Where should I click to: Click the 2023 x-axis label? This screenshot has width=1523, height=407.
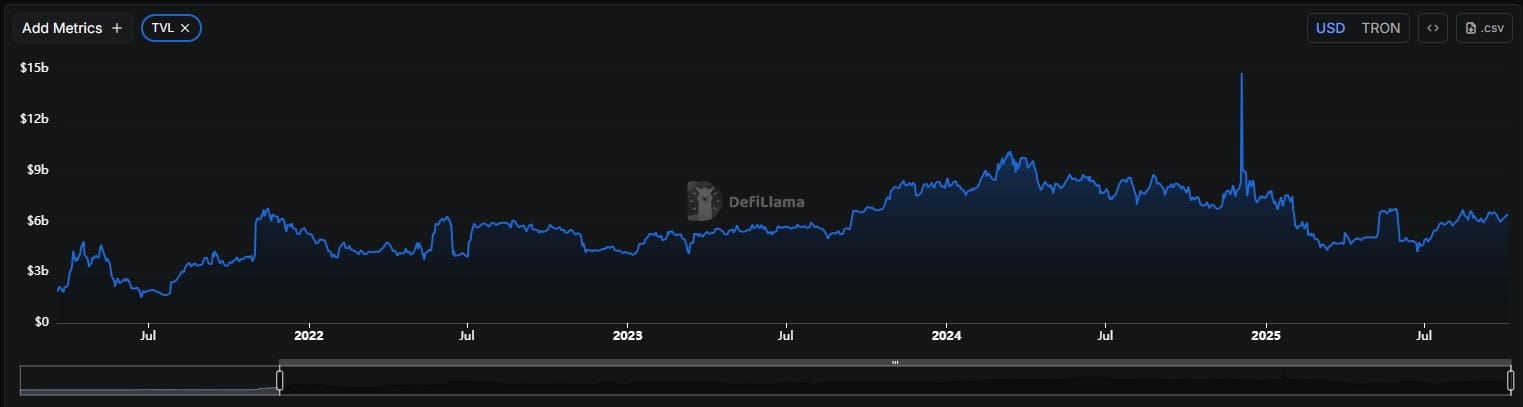tap(627, 337)
